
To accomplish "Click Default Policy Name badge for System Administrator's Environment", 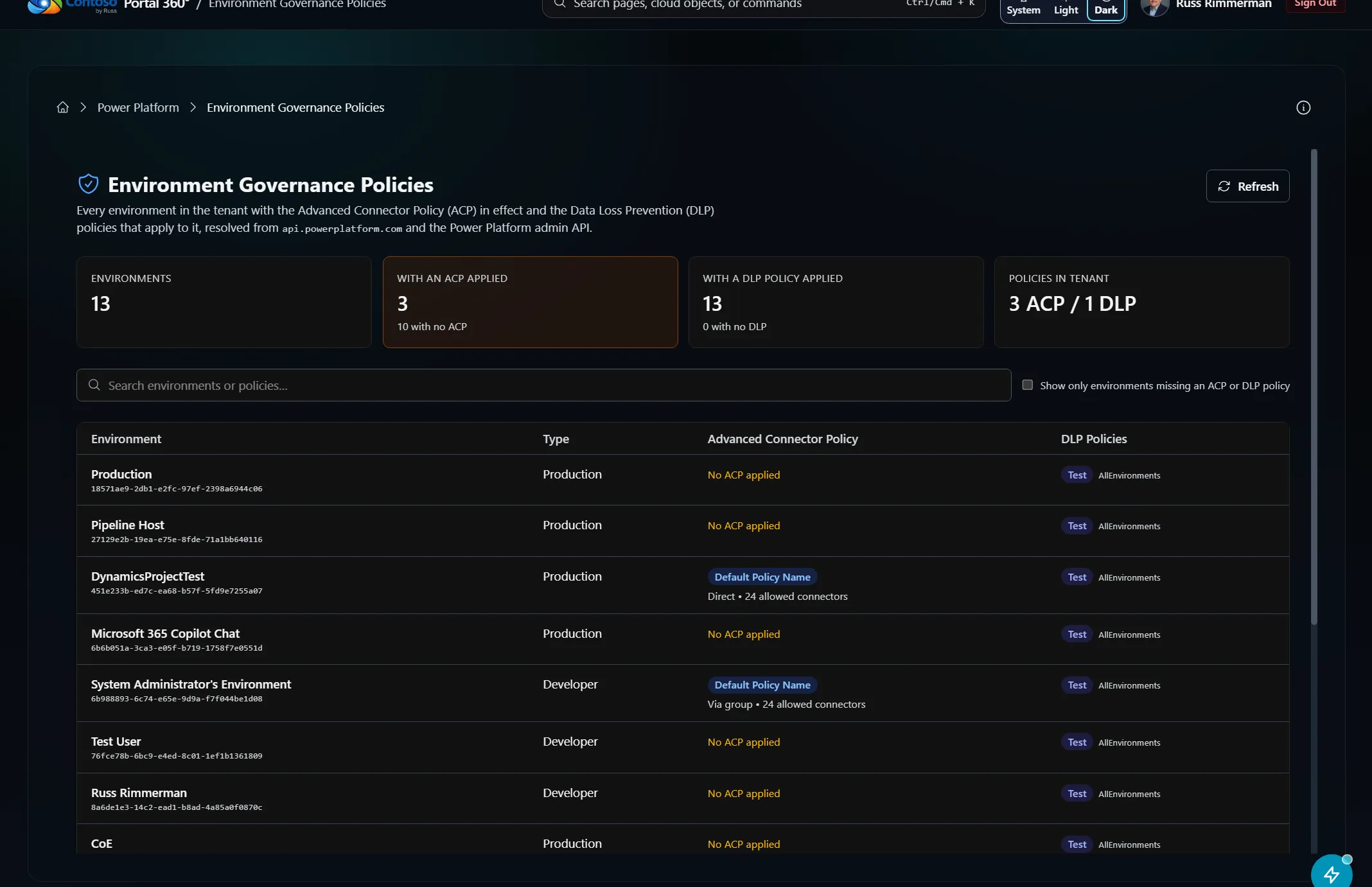I will (x=762, y=685).
